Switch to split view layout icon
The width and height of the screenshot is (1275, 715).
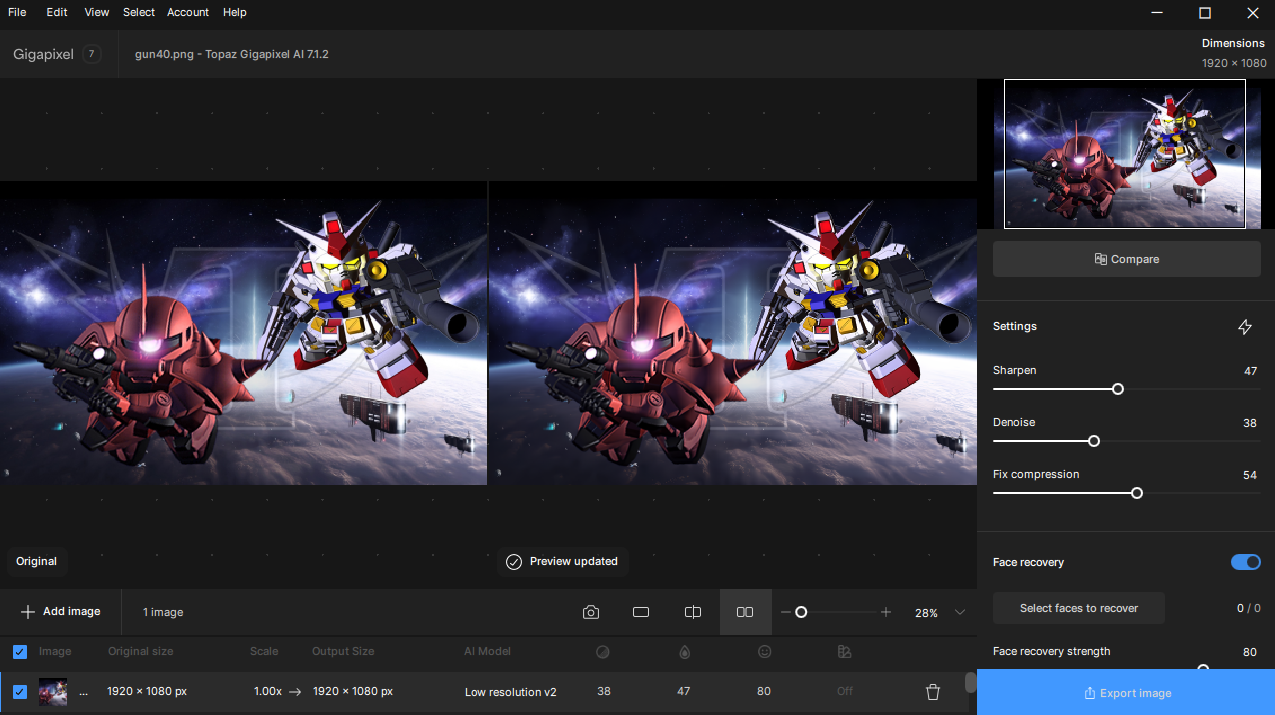tap(693, 612)
